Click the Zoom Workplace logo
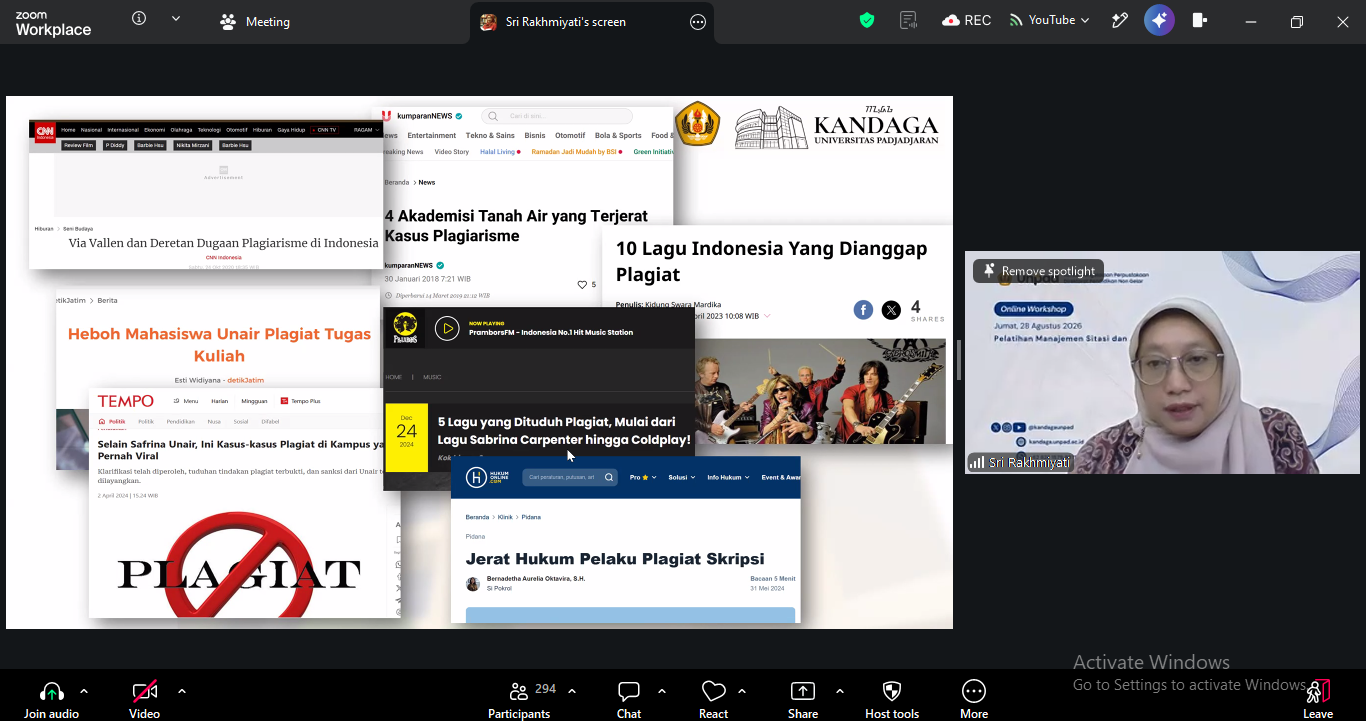Screen dimensions: 1366x721 53,23
